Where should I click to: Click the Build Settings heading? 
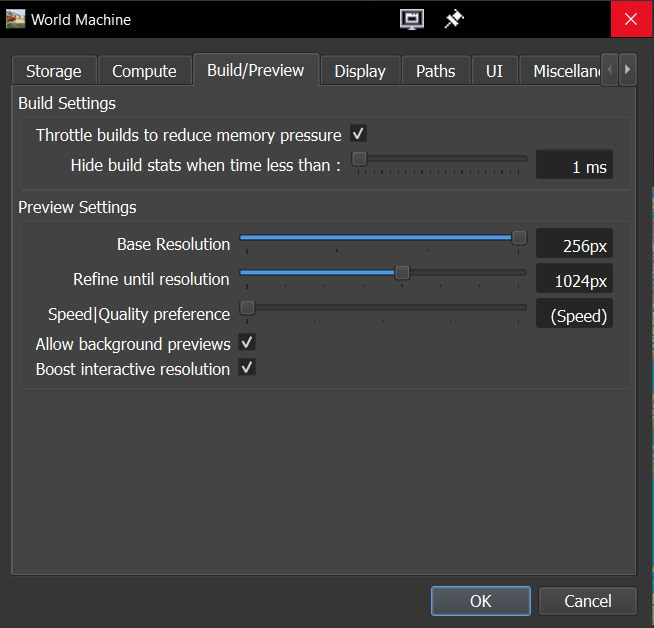coord(67,103)
